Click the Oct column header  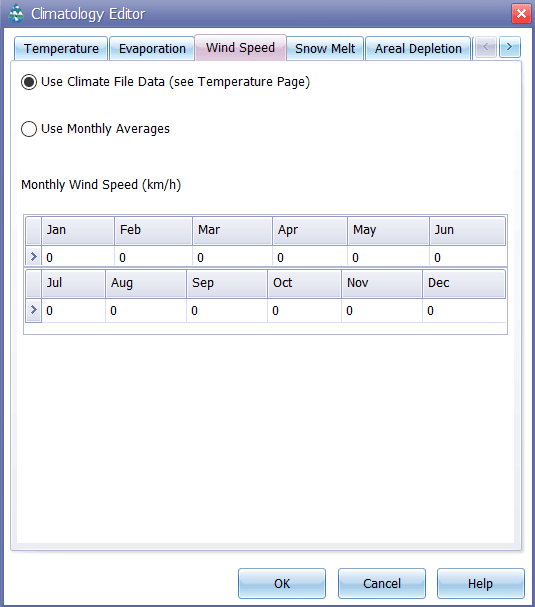coord(305,283)
